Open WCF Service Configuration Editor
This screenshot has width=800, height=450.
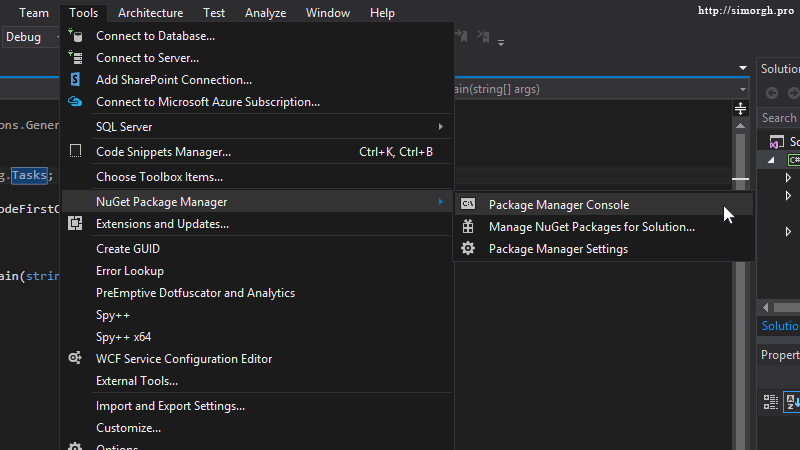pyautogui.click(x=257, y=359)
